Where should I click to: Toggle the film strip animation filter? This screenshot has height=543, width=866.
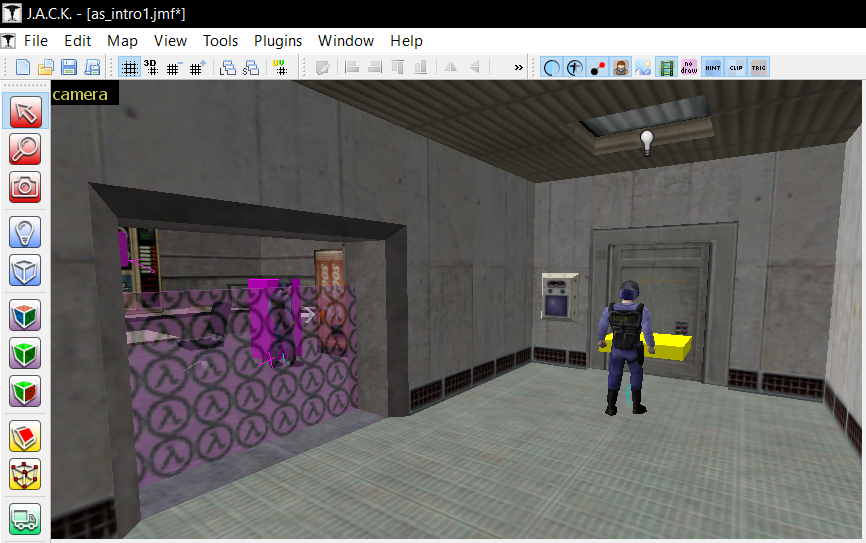point(667,67)
